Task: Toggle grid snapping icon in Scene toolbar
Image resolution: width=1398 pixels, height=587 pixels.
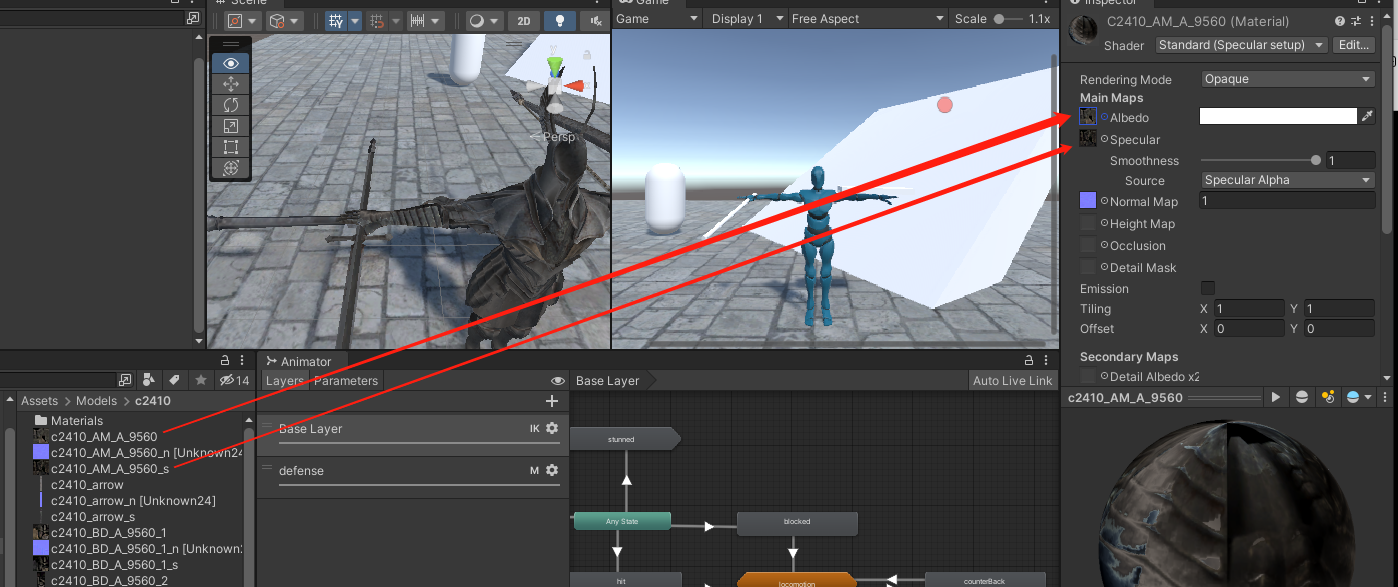Action: point(377,20)
